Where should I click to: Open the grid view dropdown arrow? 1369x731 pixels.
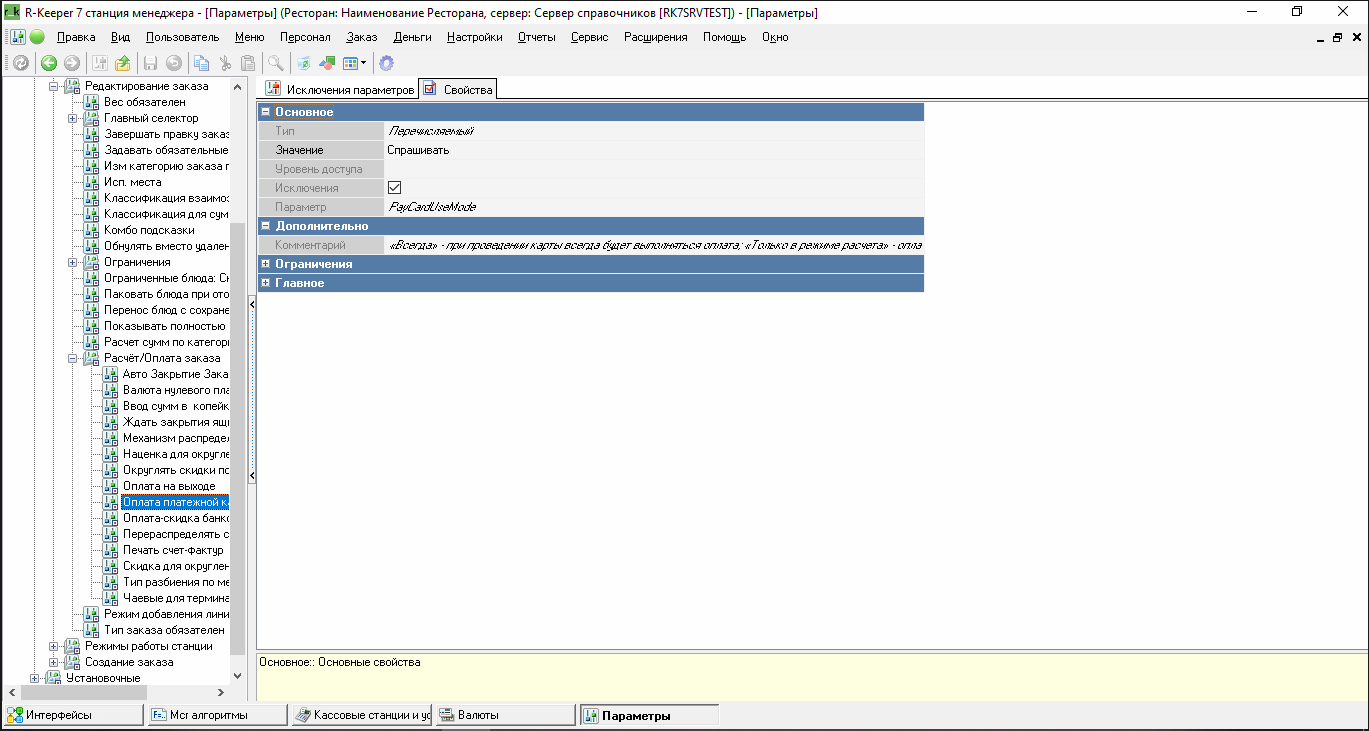click(x=364, y=63)
